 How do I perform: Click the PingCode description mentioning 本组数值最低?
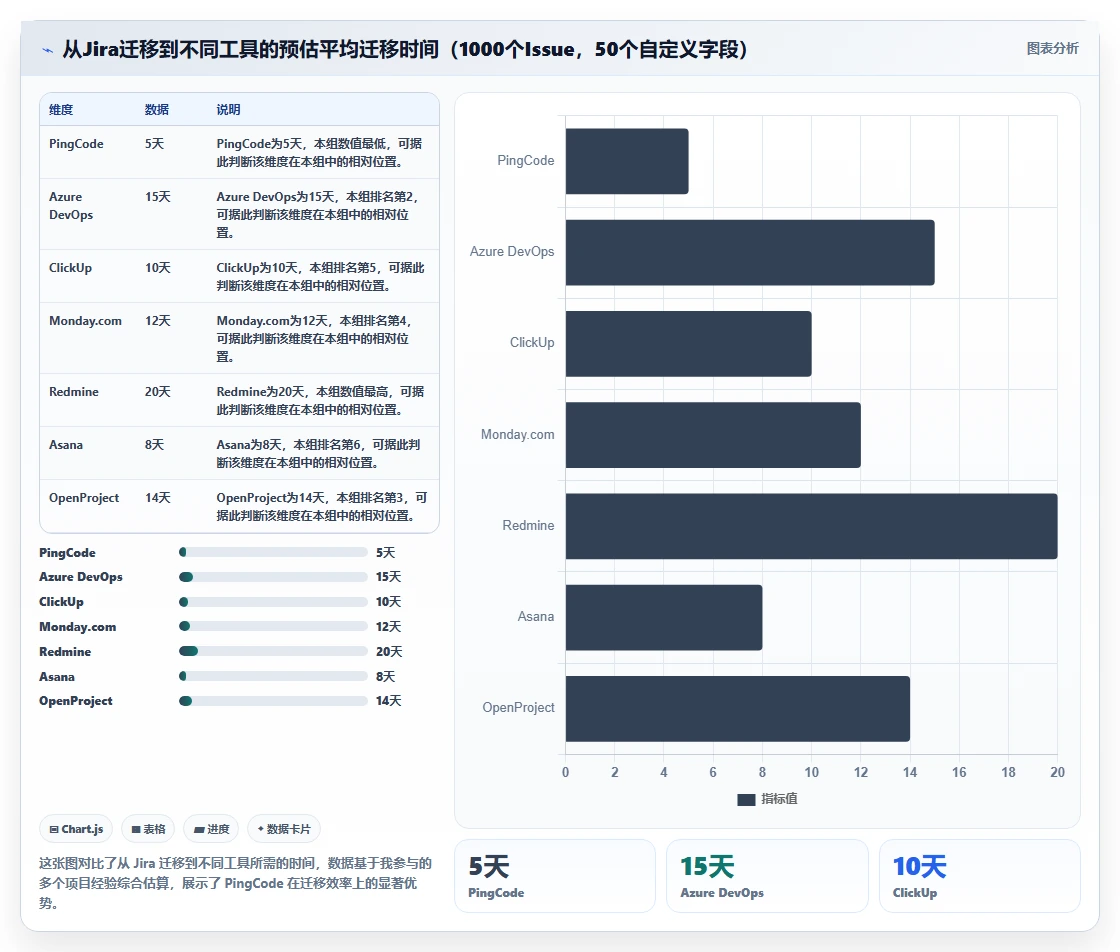tap(319, 152)
